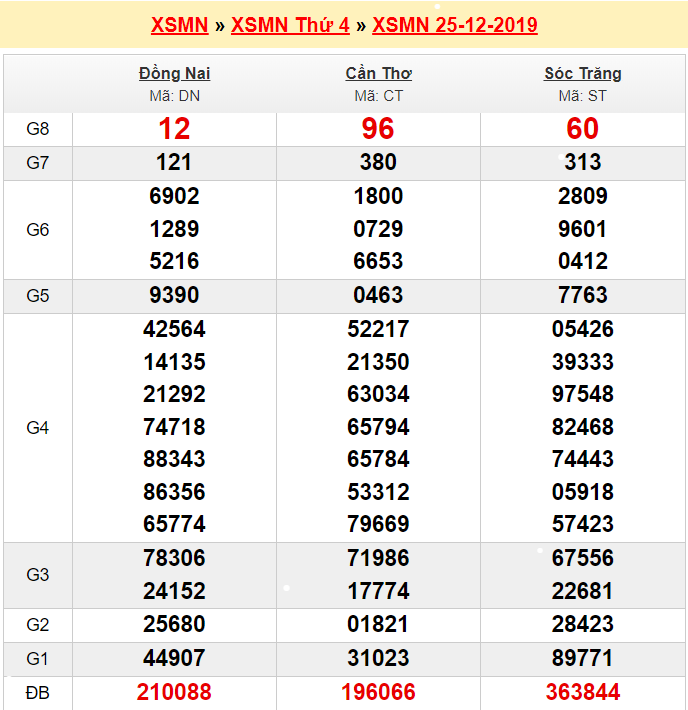Image resolution: width=688 pixels, height=710 pixels.
Task: Click the red G8 number 60
Action: coord(582,129)
